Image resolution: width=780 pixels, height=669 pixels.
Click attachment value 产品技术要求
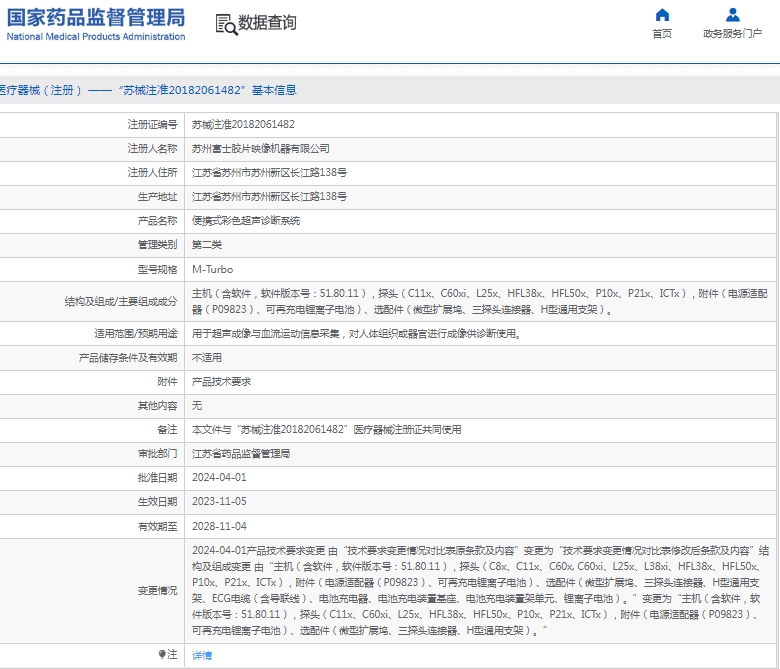[x=221, y=382]
